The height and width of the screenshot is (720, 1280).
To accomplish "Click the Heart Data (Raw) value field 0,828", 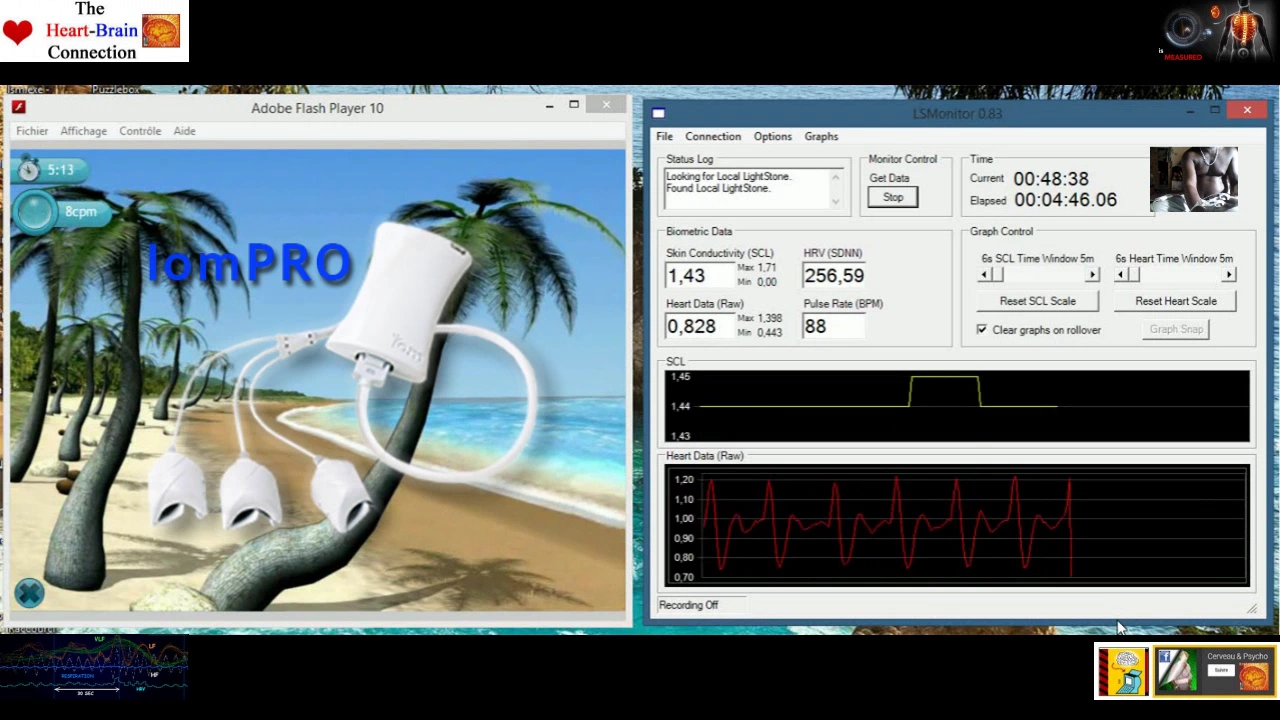I will pyautogui.click(x=699, y=327).
